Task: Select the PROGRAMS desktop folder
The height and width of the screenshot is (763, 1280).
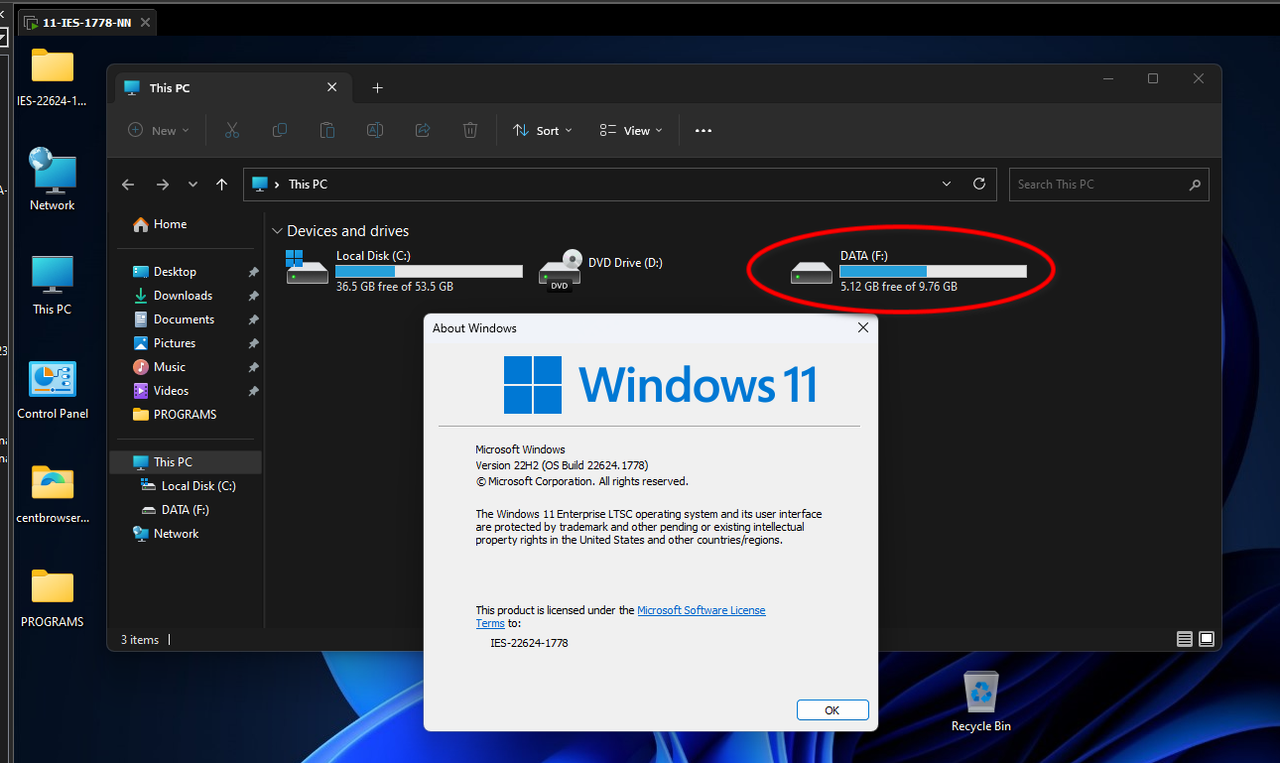Action: pos(52,598)
